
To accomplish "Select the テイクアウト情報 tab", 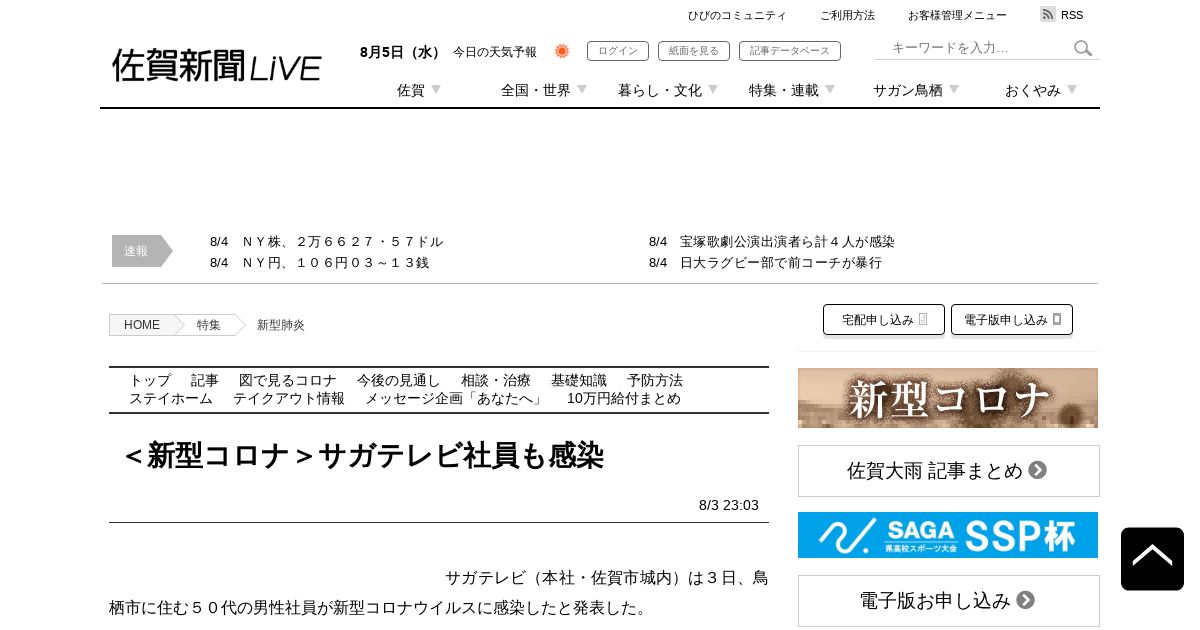I will pos(289,399).
